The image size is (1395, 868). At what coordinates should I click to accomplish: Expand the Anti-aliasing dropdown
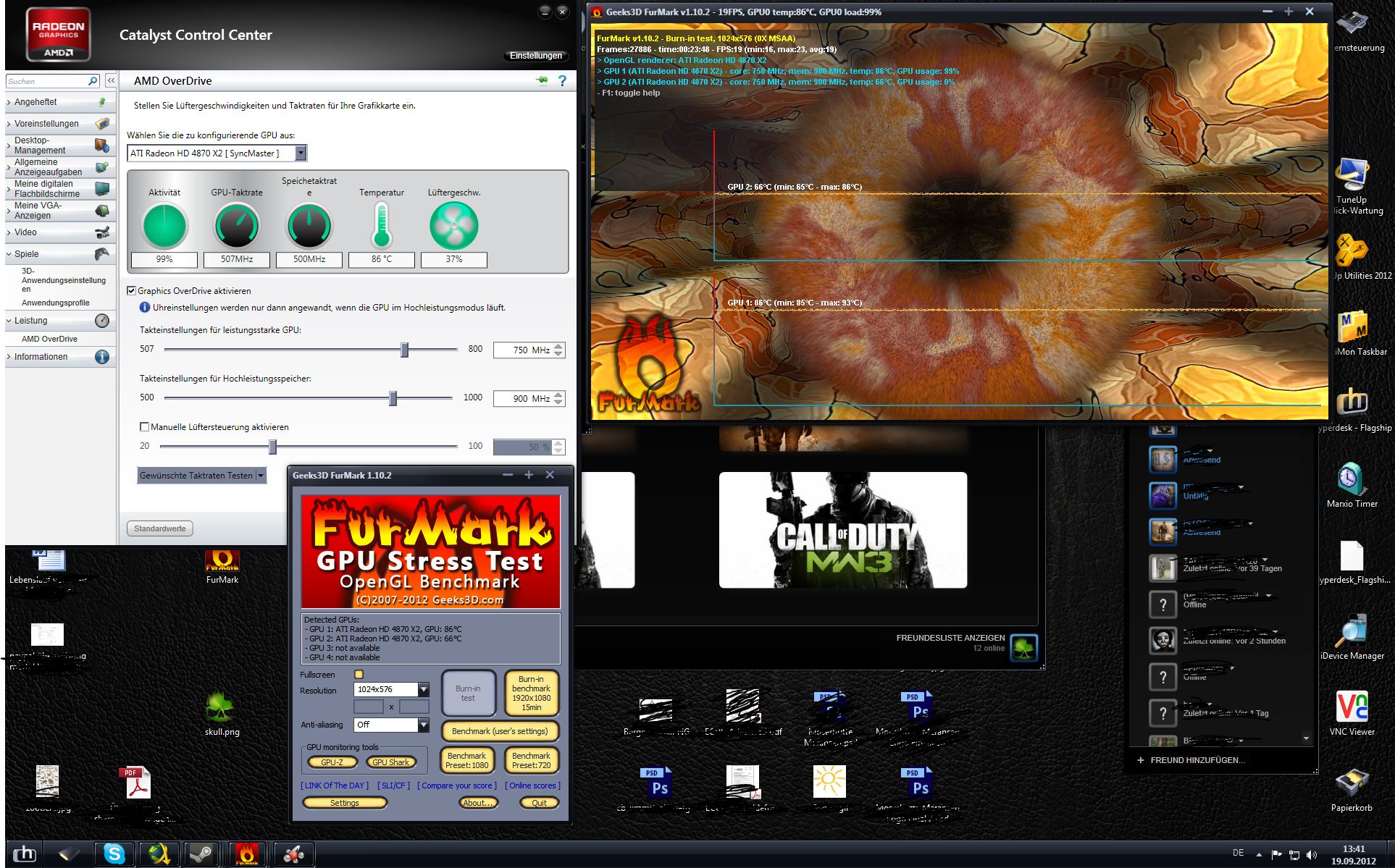point(424,725)
